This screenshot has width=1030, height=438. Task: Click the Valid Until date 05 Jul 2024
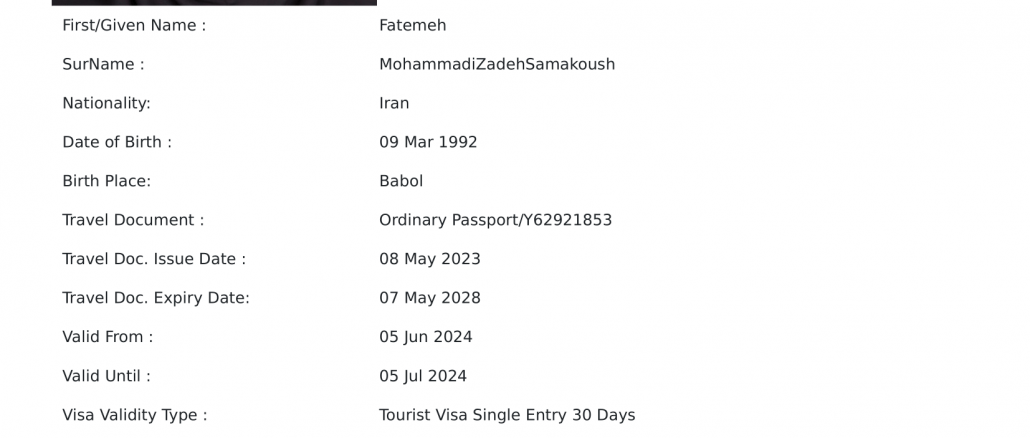423,377
